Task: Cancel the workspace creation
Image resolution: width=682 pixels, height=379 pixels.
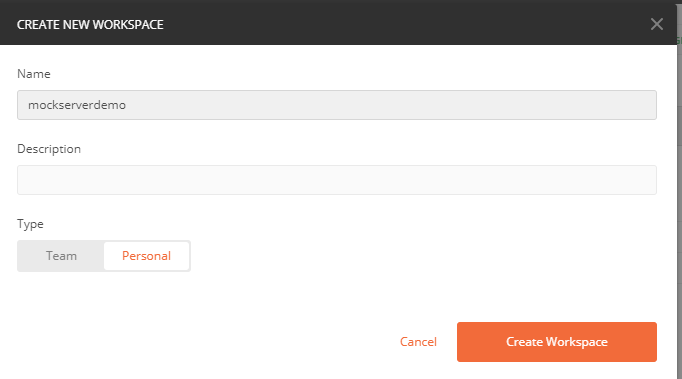Action: point(418,342)
